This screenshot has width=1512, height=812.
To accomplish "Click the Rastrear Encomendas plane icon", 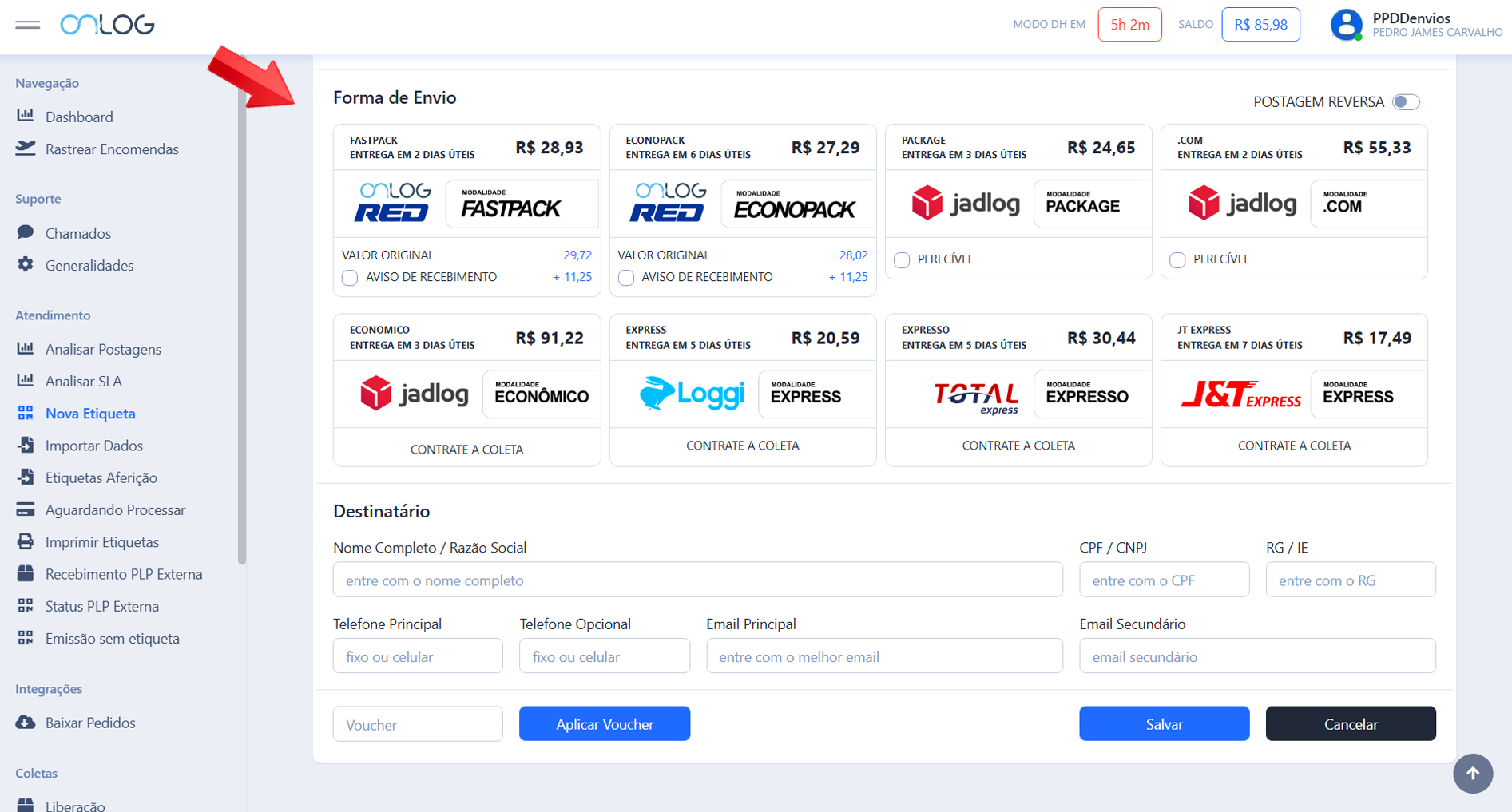I will click(26, 149).
